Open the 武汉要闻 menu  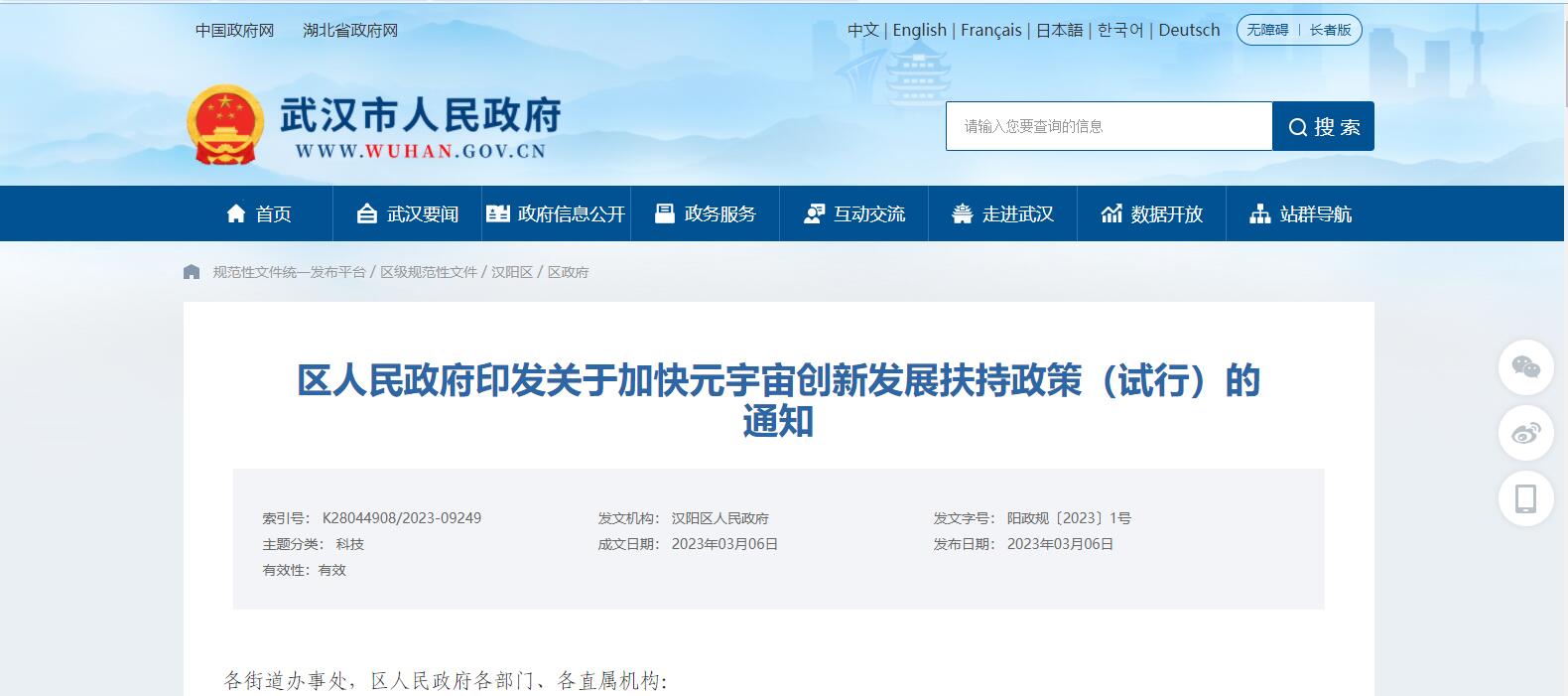(407, 213)
